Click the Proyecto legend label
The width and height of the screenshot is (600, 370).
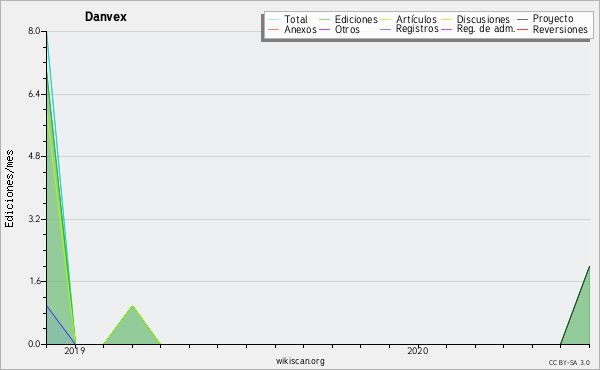click(x=553, y=19)
